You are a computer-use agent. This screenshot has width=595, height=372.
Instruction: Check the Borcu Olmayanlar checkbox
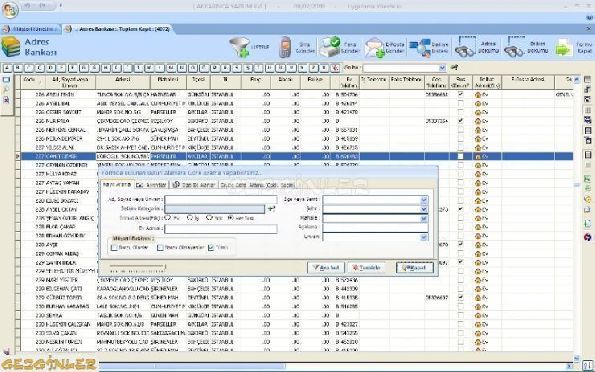tap(161, 247)
